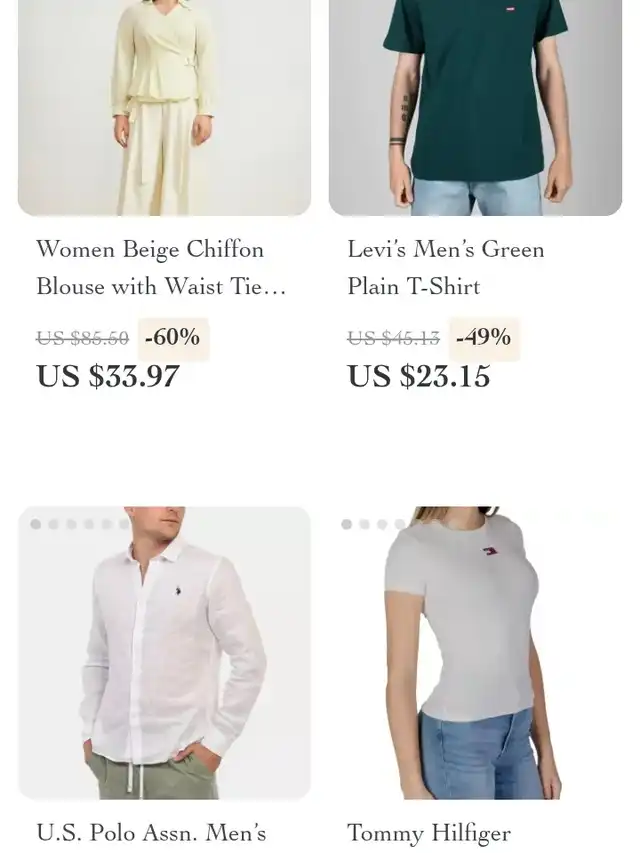
Task: Select the fourth carousel dot on the Polo shirt image
Action: 89,524
